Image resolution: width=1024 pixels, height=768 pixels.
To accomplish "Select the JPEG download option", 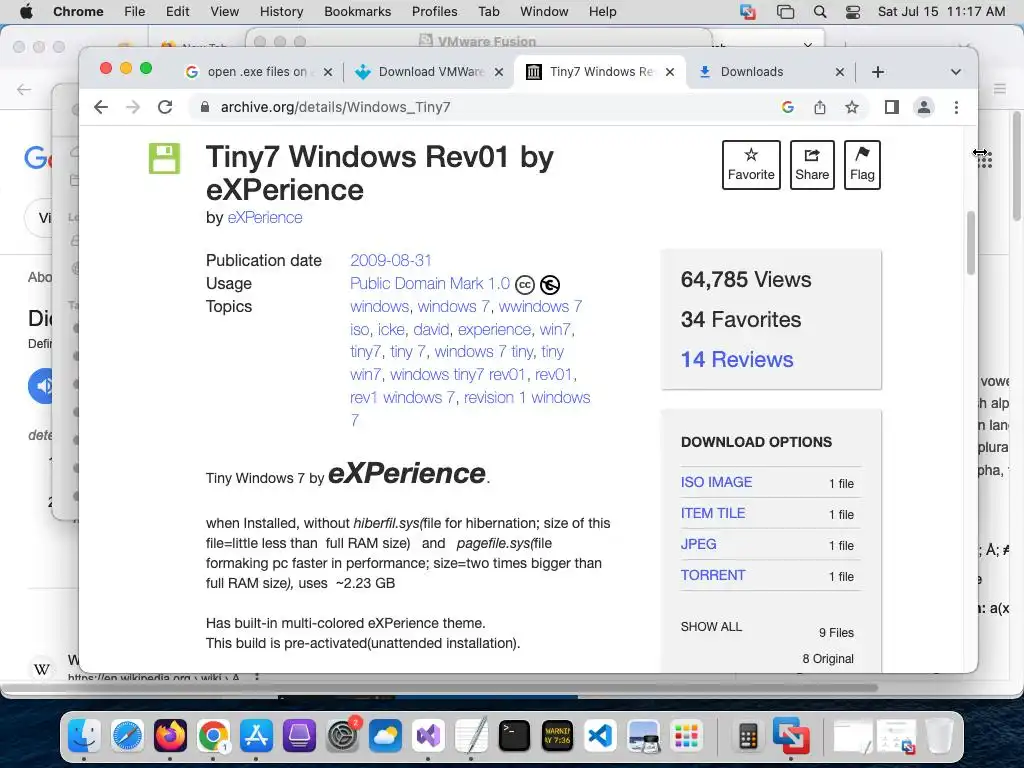I will 698,544.
